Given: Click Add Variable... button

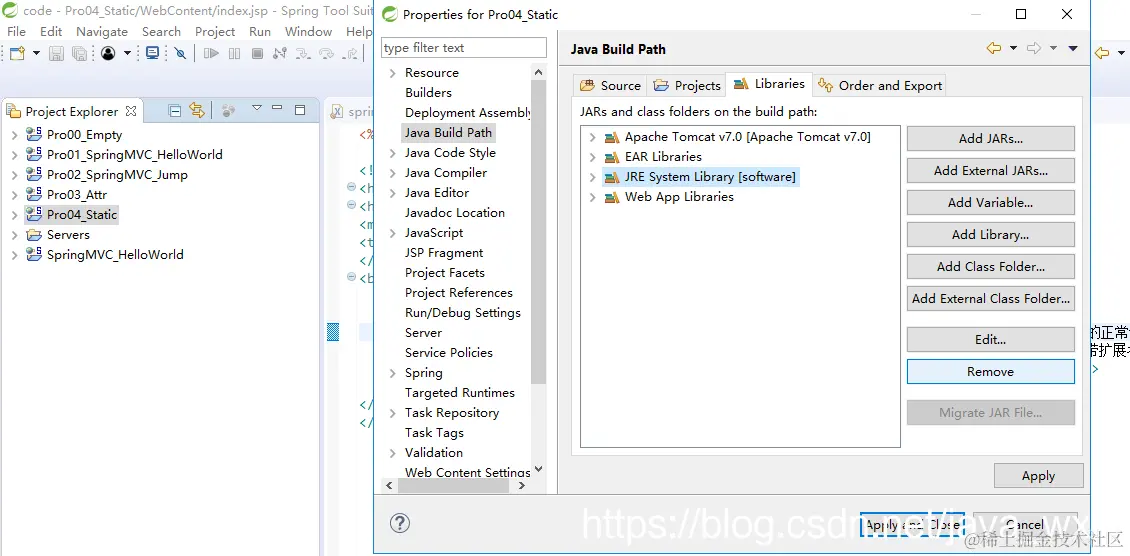Looking at the screenshot, I should pos(990,202).
